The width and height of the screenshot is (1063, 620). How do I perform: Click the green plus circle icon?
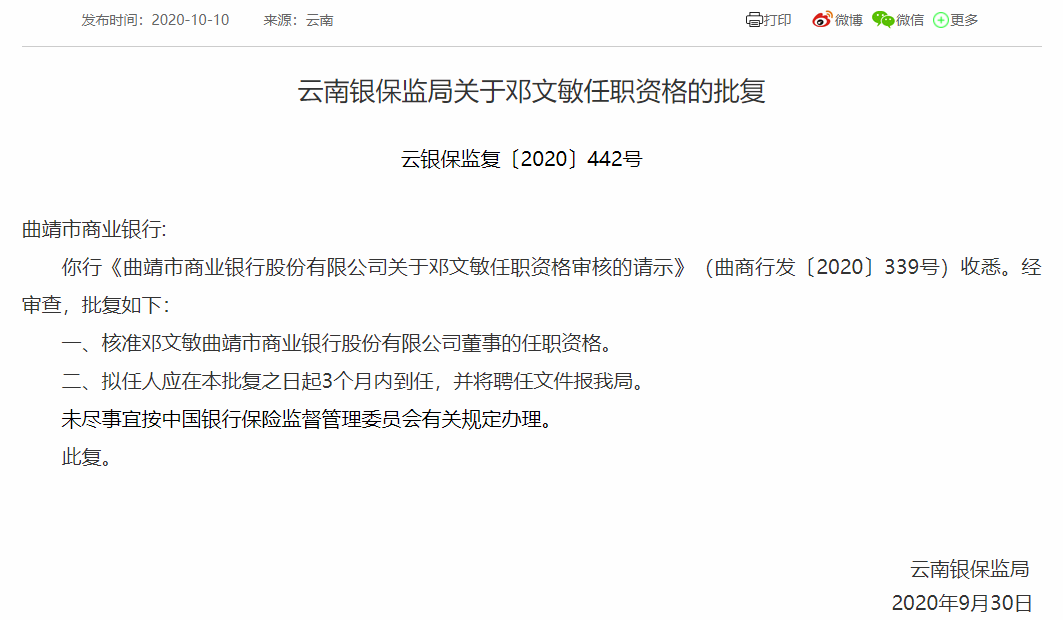pos(940,20)
